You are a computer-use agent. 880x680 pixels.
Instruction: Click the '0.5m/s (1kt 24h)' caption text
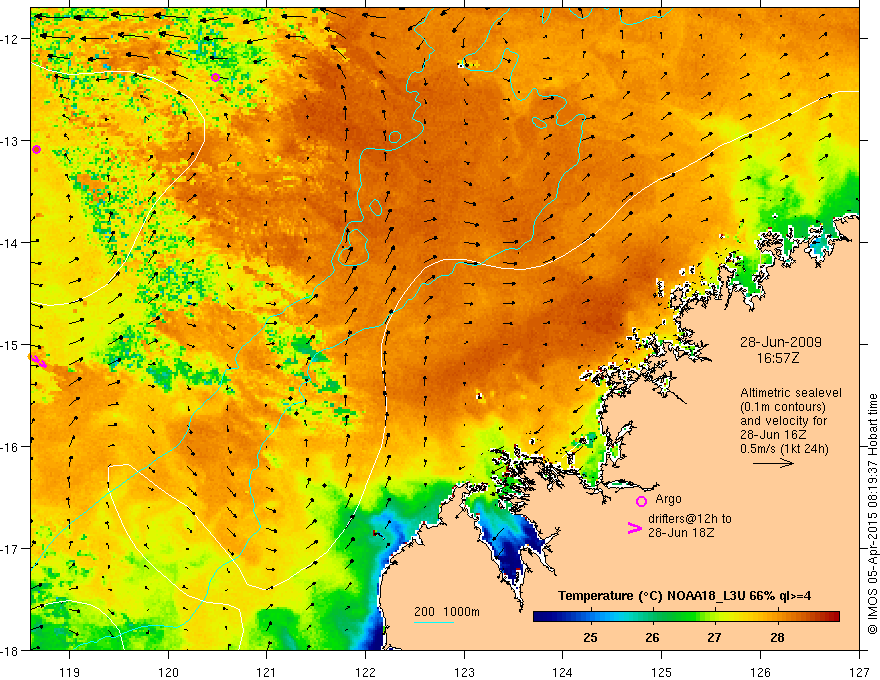pos(785,449)
